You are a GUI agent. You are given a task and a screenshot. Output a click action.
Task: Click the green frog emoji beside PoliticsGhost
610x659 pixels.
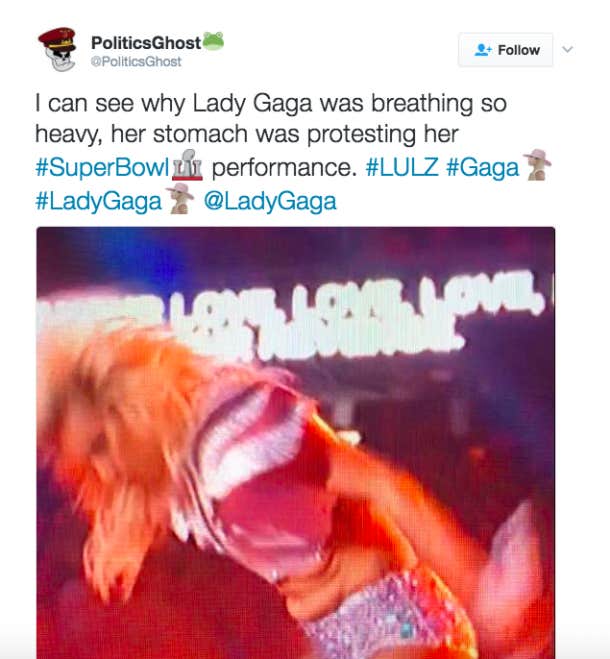pyautogui.click(x=214, y=42)
